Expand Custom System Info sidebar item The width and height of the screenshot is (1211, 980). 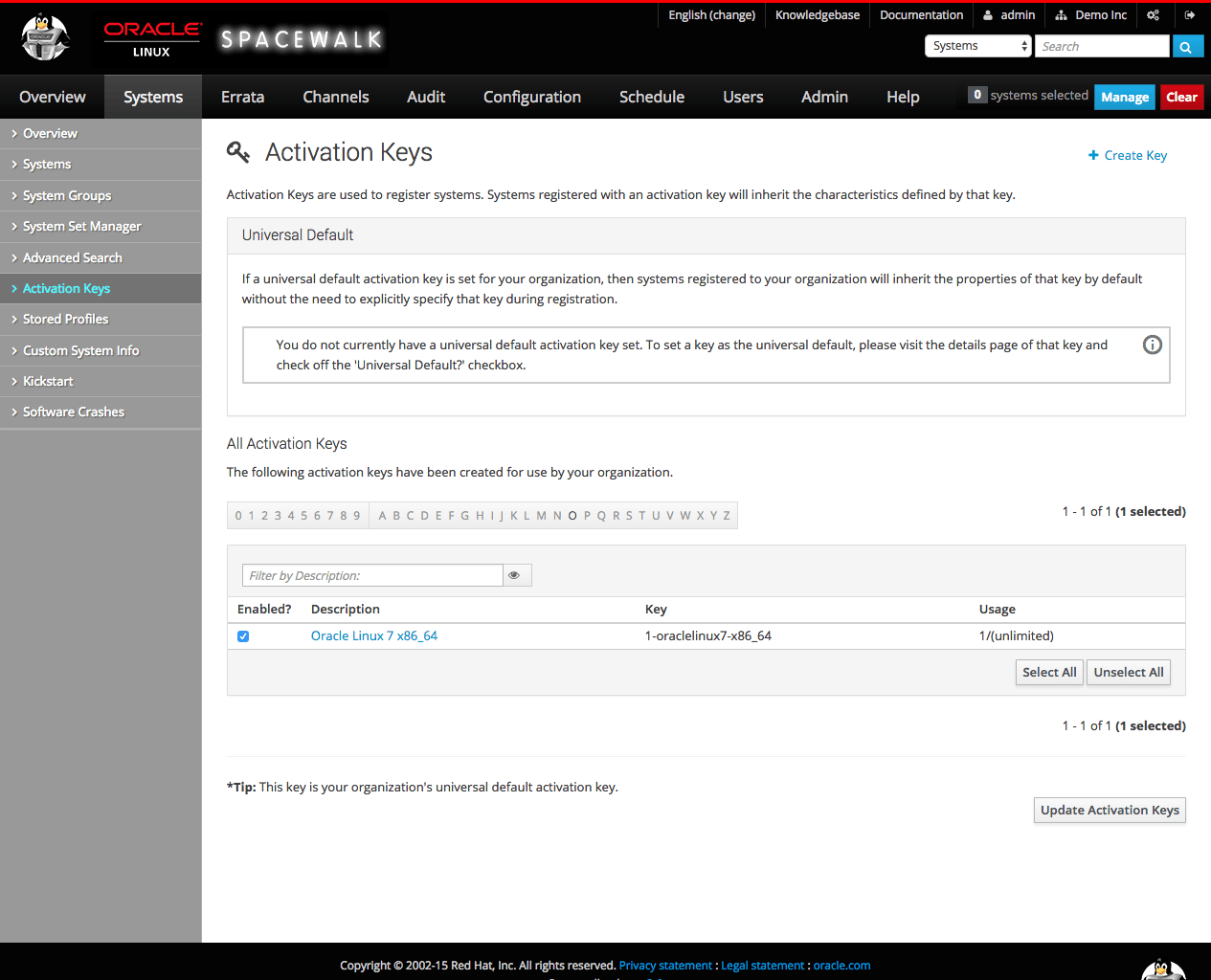click(101, 350)
